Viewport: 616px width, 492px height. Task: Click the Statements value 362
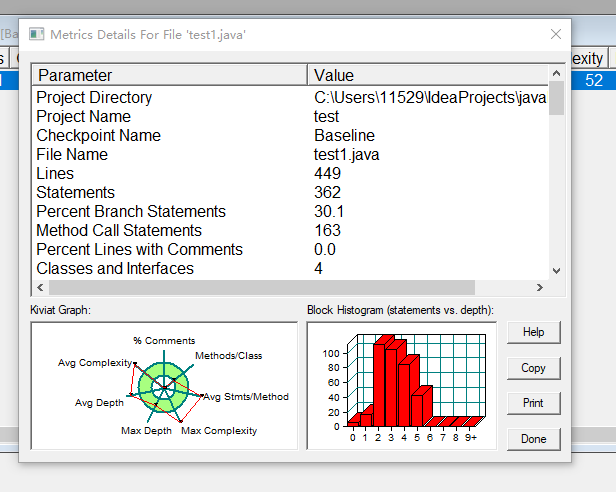coord(327,193)
